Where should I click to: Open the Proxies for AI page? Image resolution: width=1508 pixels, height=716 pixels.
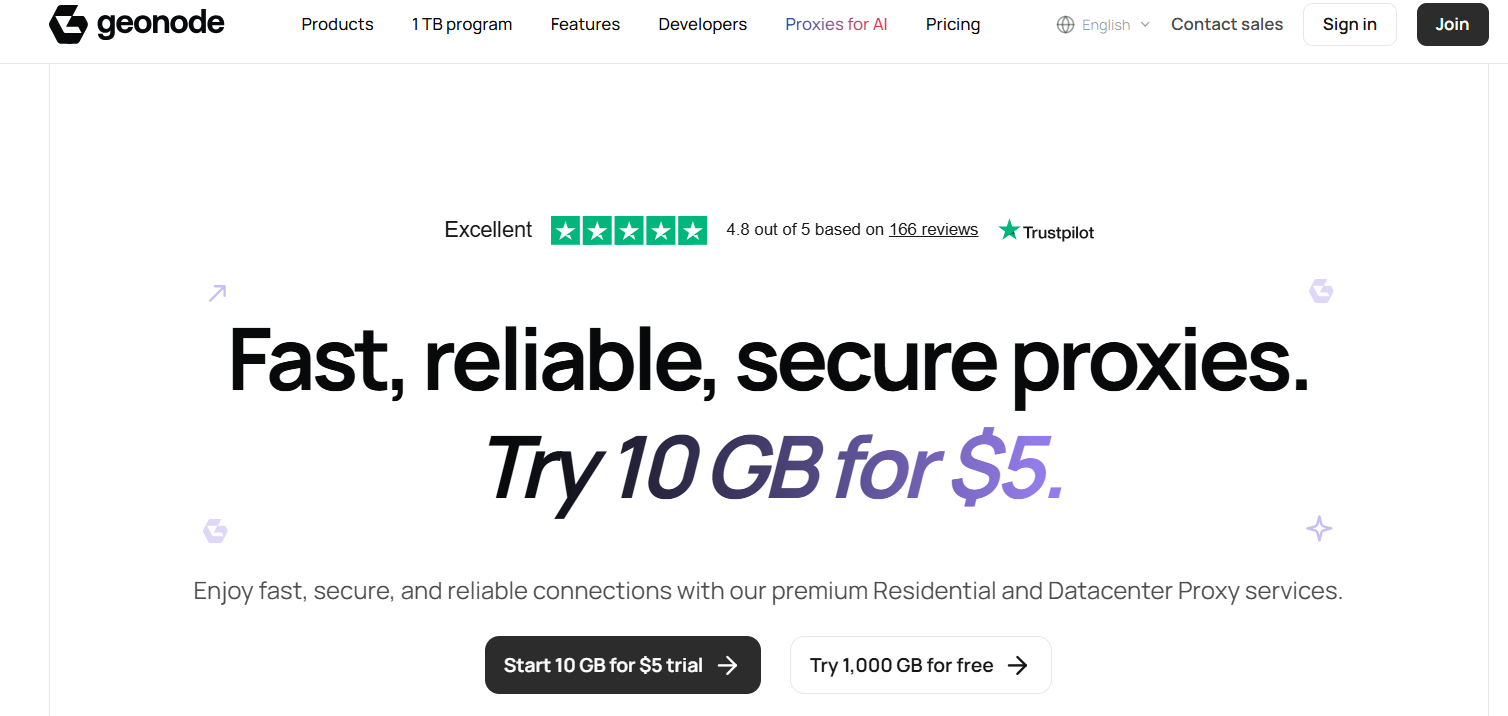(x=836, y=25)
